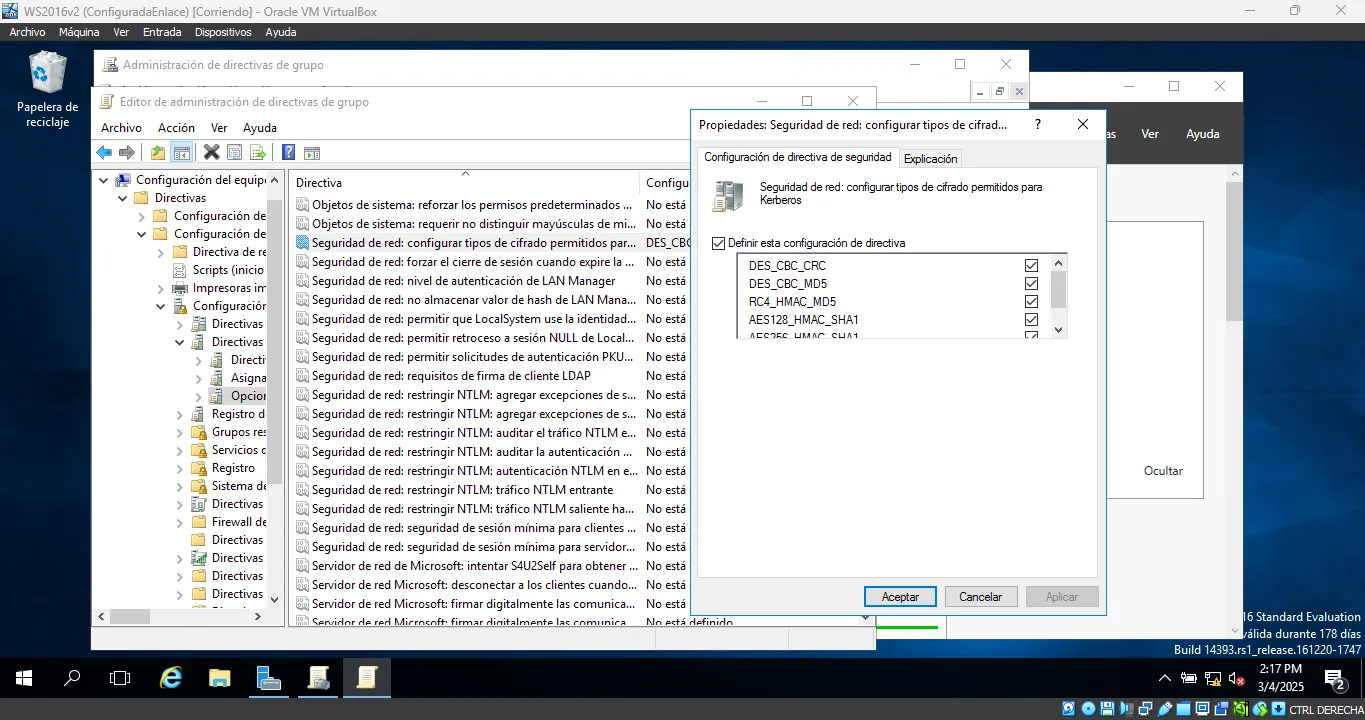Open the Ayuda menu in policy editor
This screenshot has height=720, width=1365.
(x=260, y=128)
